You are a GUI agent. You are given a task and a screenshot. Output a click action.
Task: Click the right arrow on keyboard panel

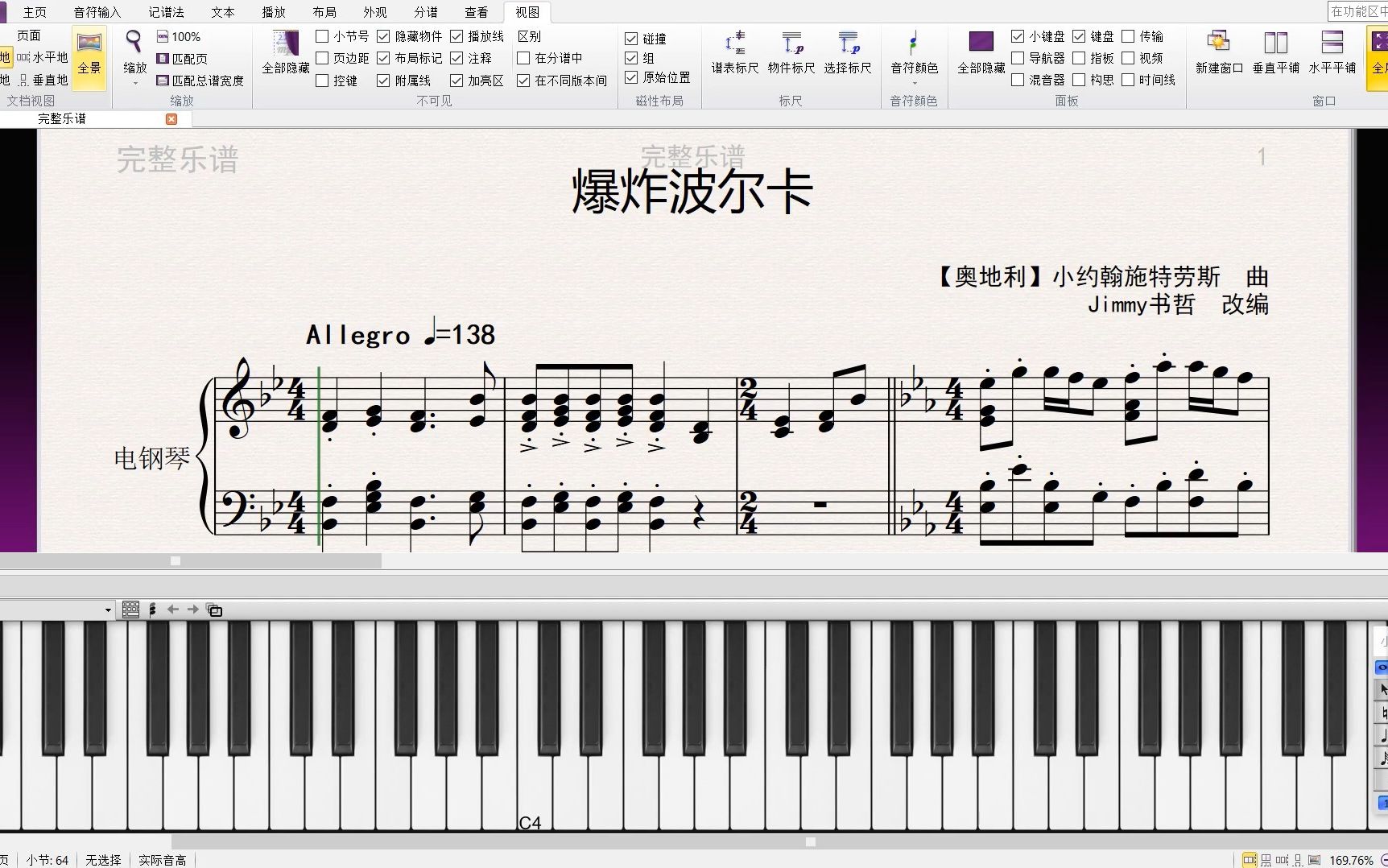coord(192,610)
